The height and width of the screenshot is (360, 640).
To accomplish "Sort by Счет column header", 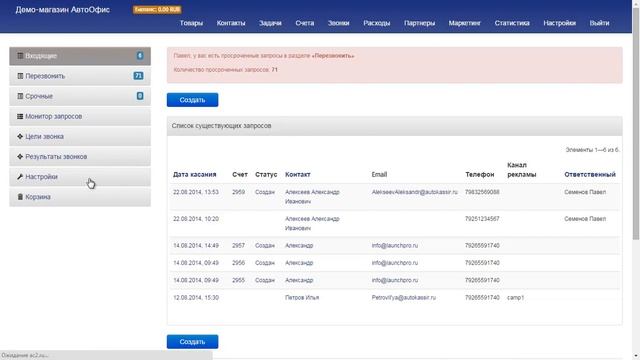I will 240,174.
